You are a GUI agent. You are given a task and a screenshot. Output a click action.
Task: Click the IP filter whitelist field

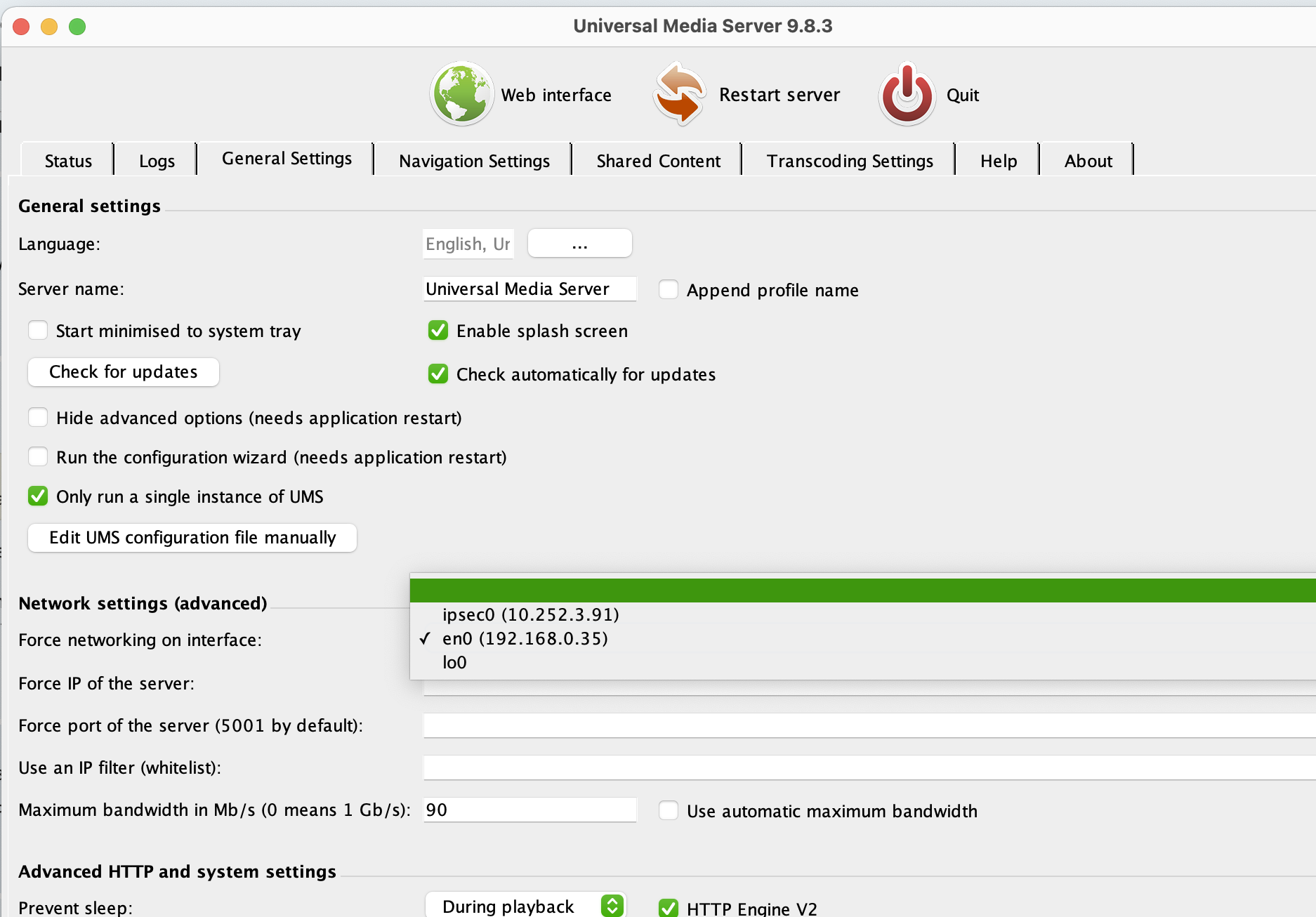coord(869,767)
